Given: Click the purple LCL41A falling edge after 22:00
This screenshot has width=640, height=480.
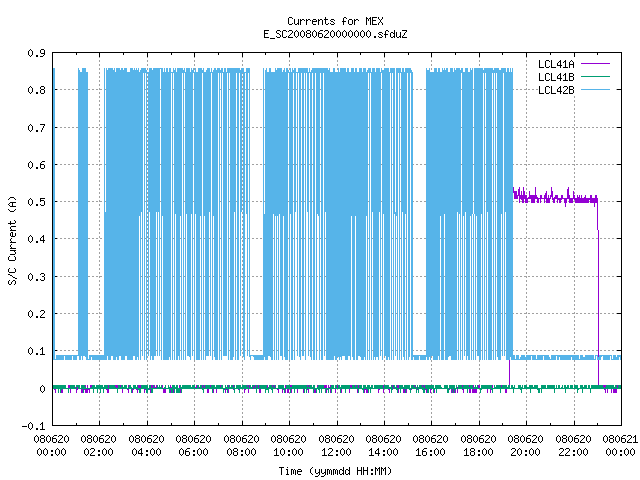Looking at the screenshot, I should [598, 294].
